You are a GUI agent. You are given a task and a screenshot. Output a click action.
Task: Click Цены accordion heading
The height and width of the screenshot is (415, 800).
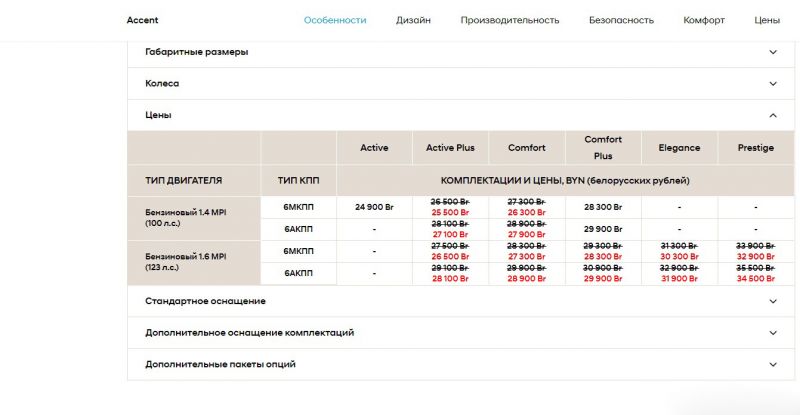tap(158, 115)
